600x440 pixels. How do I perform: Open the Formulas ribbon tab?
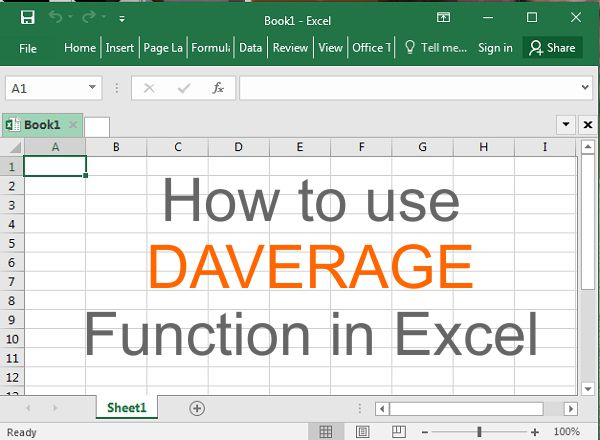211,48
